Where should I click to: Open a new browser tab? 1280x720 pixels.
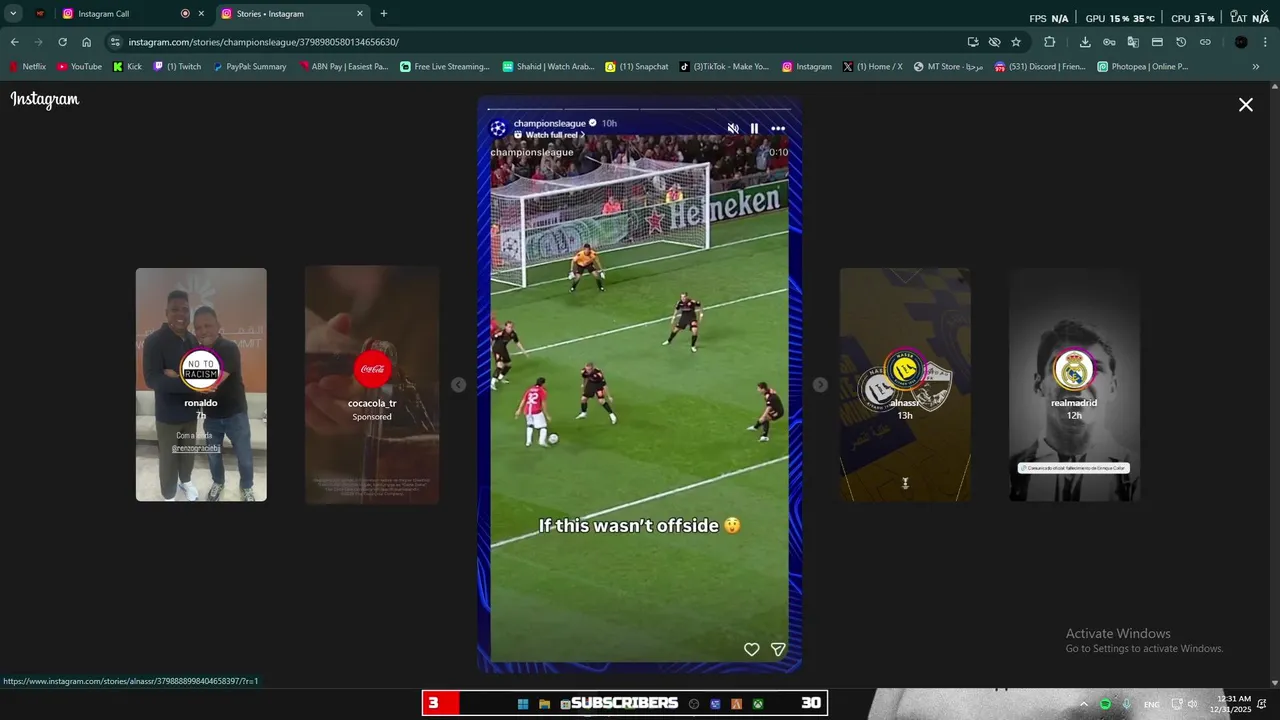(x=383, y=14)
